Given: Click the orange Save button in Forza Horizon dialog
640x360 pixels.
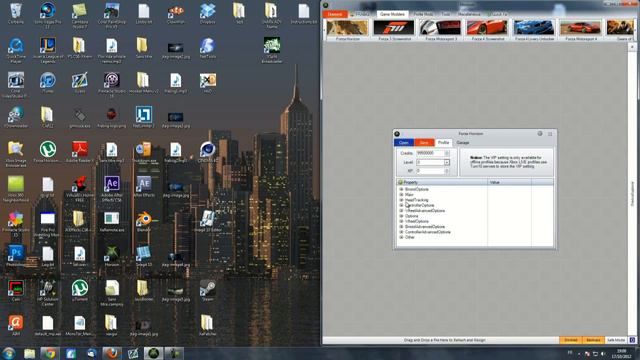Looking at the screenshot, I should click(424, 142).
